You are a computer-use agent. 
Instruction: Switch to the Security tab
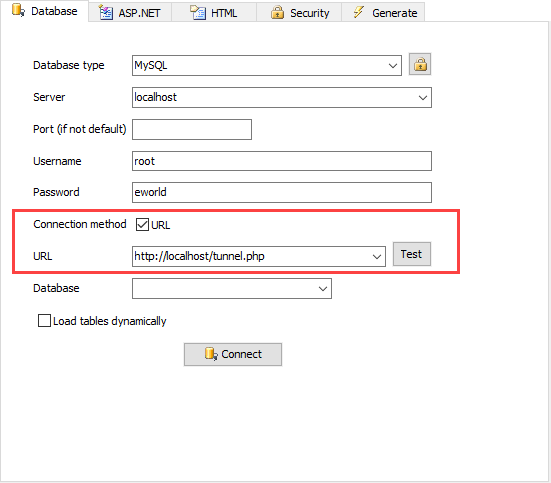[299, 13]
